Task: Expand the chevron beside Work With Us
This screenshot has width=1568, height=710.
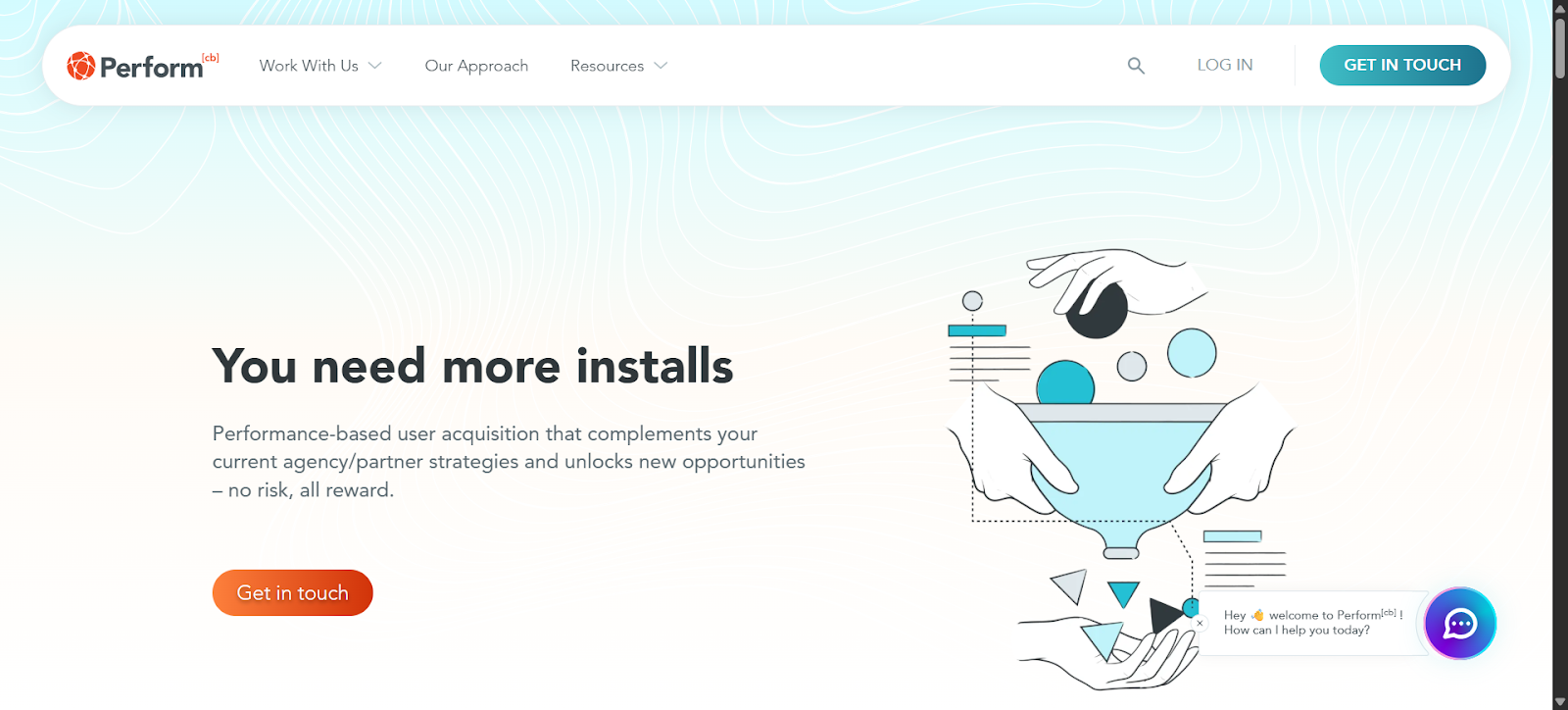Action: coord(375,66)
